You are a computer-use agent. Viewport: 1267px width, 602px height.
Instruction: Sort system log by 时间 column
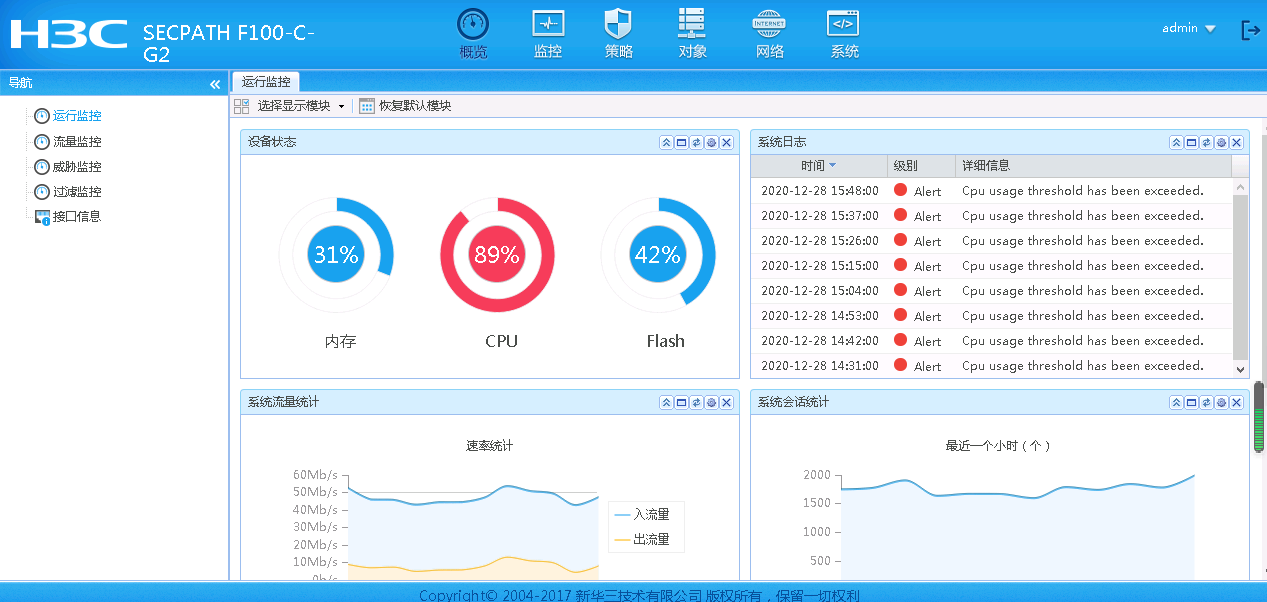(x=819, y=166)
